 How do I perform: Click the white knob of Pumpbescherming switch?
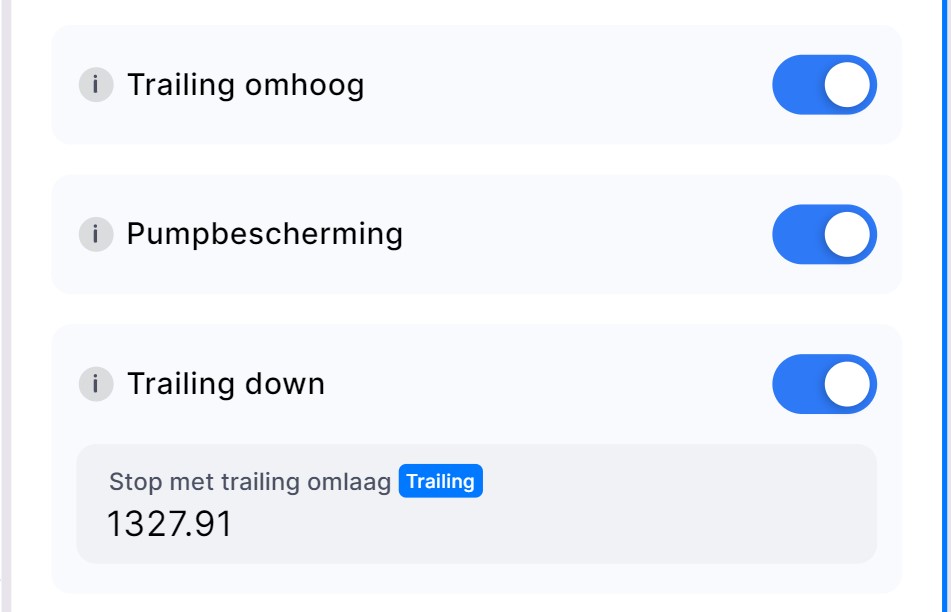pos(848,234)
